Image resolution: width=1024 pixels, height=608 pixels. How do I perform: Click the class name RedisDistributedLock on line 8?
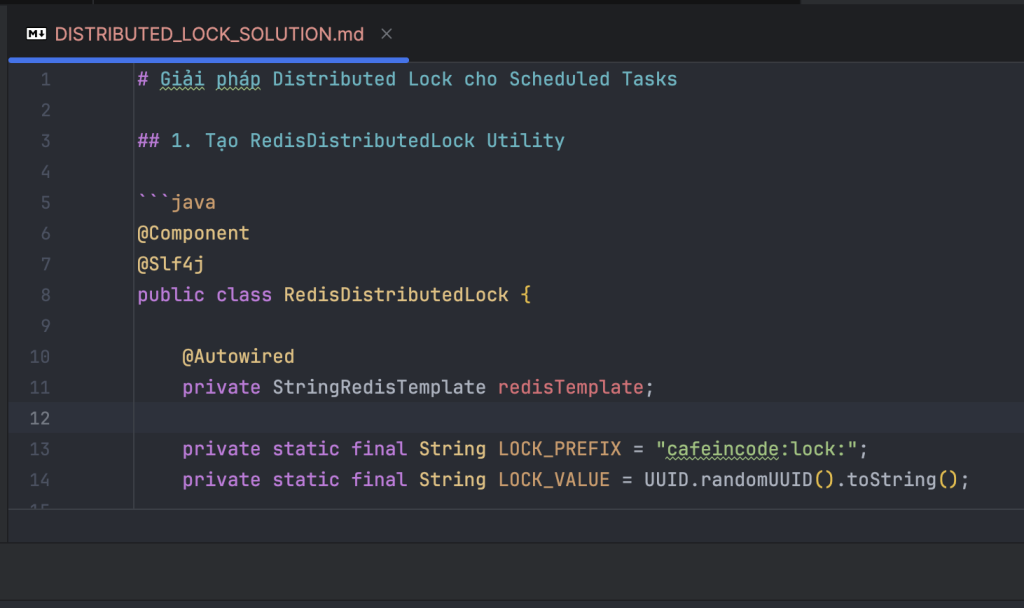point(396,295)
